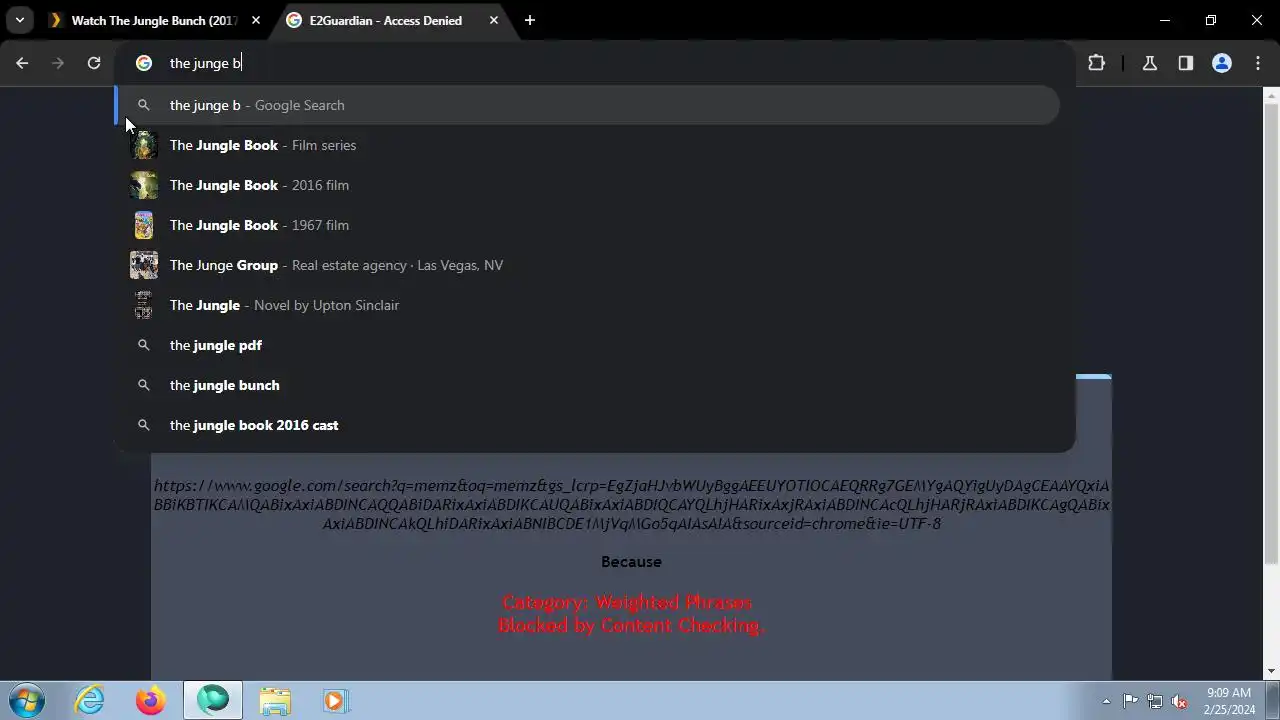Select The Jungle Book 2016 film suggestion
Viewport: 1280px width, 720px height.
[587, 185]
